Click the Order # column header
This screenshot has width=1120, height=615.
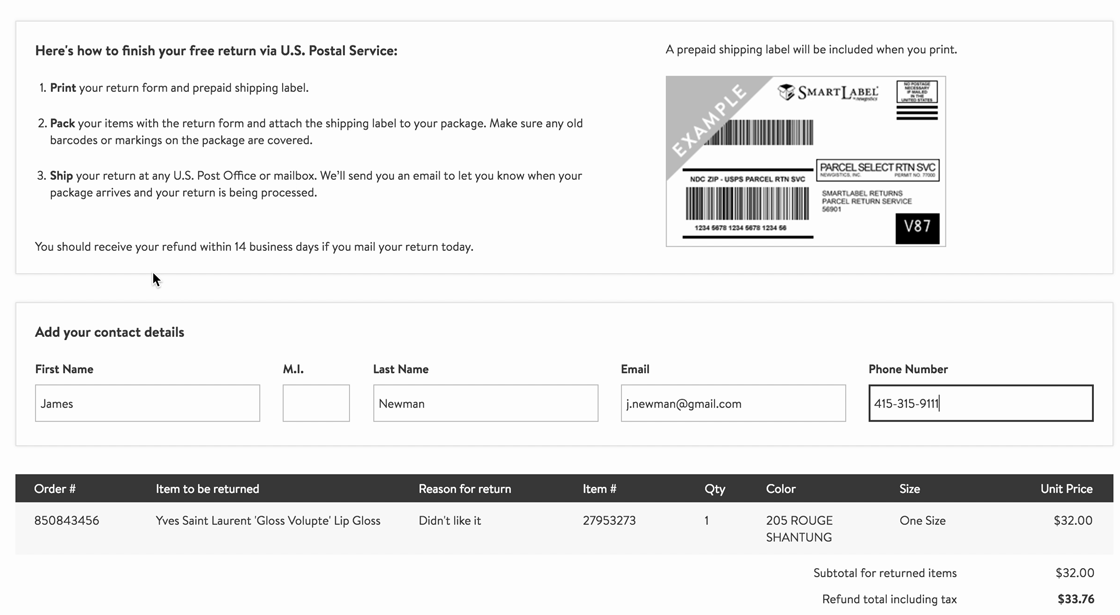(x=55, y=489)
